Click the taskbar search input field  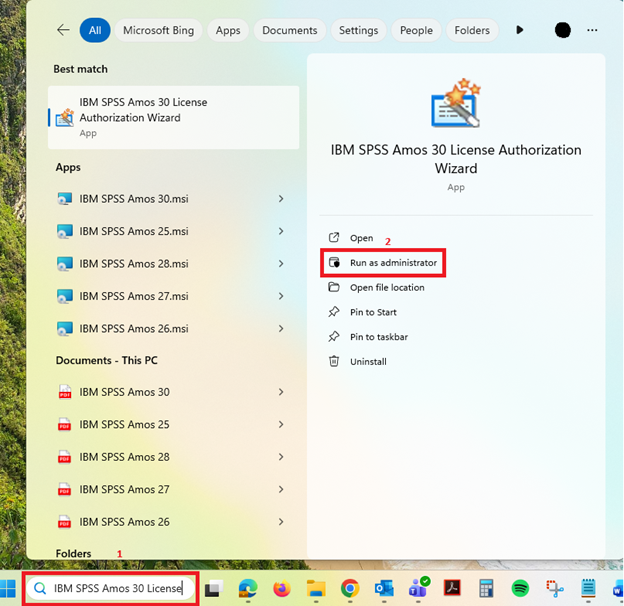[117, 588]
